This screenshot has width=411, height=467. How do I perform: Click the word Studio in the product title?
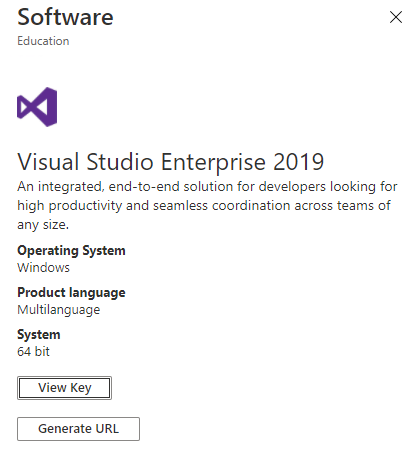coord(120,162)
